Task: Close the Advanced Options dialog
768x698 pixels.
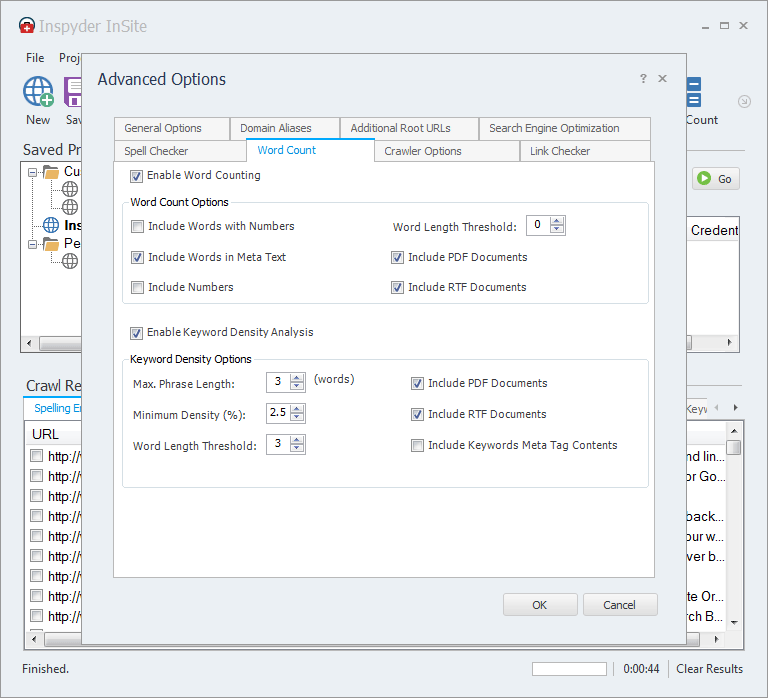Action: click(662, 78)
